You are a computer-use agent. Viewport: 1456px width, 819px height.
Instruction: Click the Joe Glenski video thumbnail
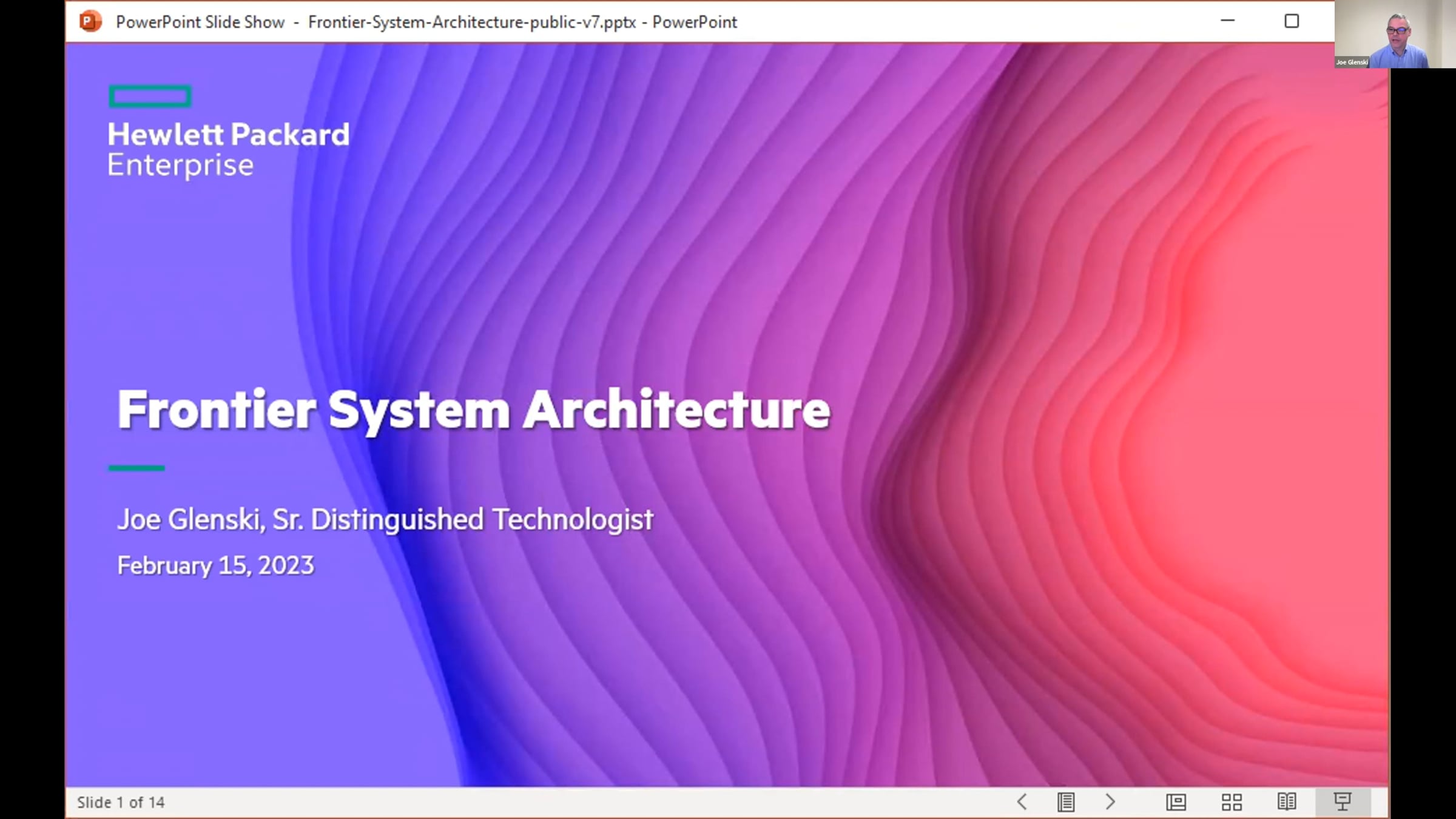point(1395,34)
